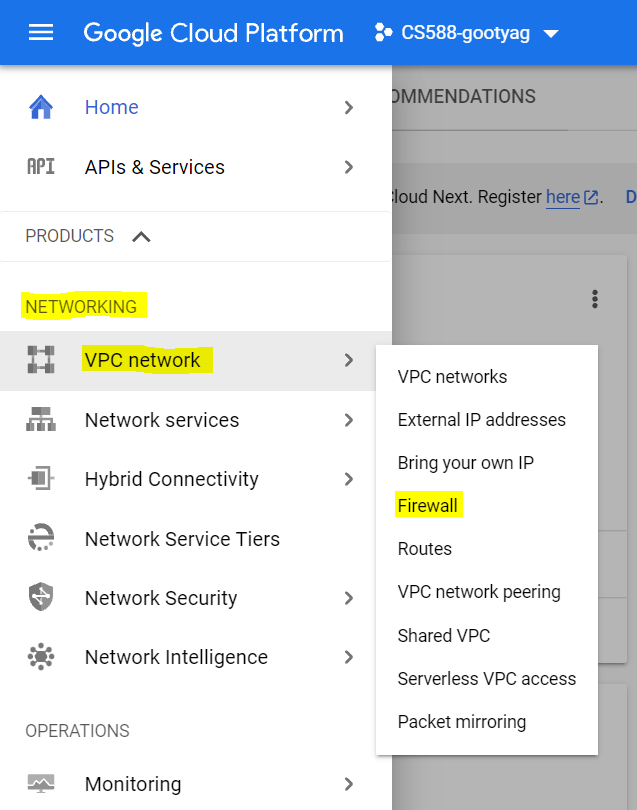
Task: Open the three-dot card options menu
Action: pyautogui.click(x=595, y=299)
